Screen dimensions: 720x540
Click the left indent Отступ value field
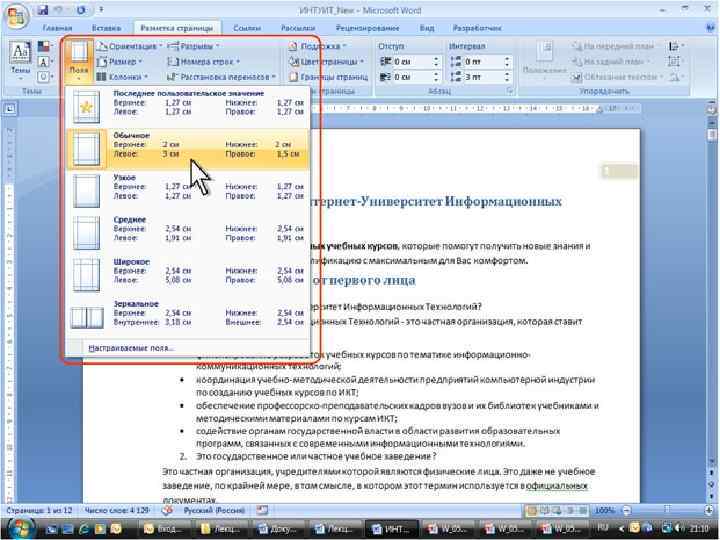click(x=411, y=62)
